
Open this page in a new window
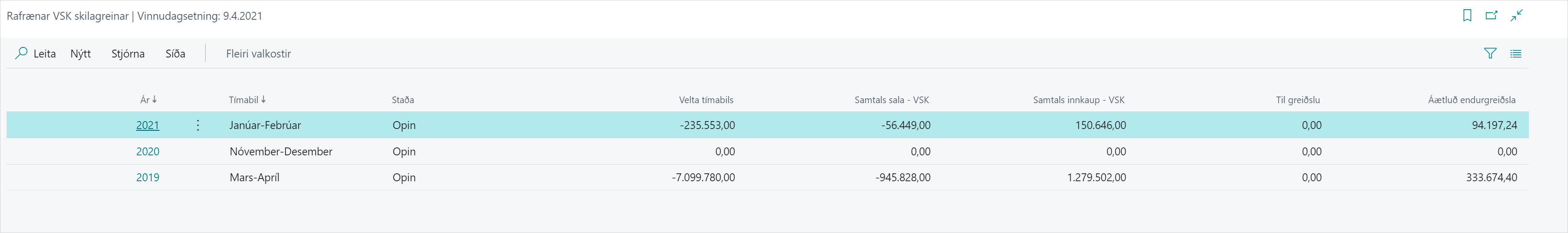[x=1491, y=16]
